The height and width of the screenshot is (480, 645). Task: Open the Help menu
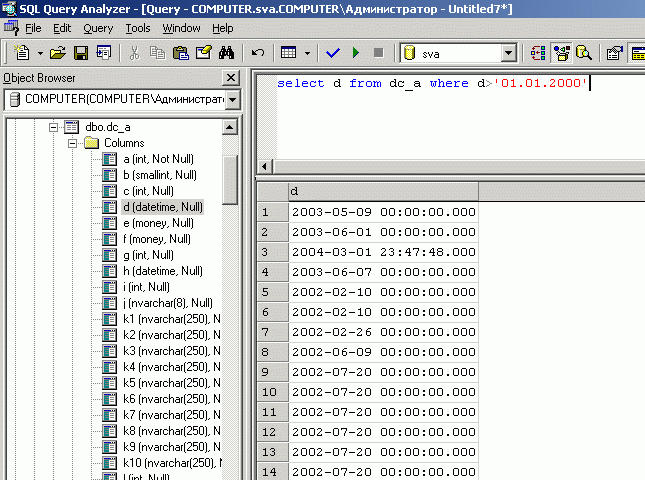[223, 28]
